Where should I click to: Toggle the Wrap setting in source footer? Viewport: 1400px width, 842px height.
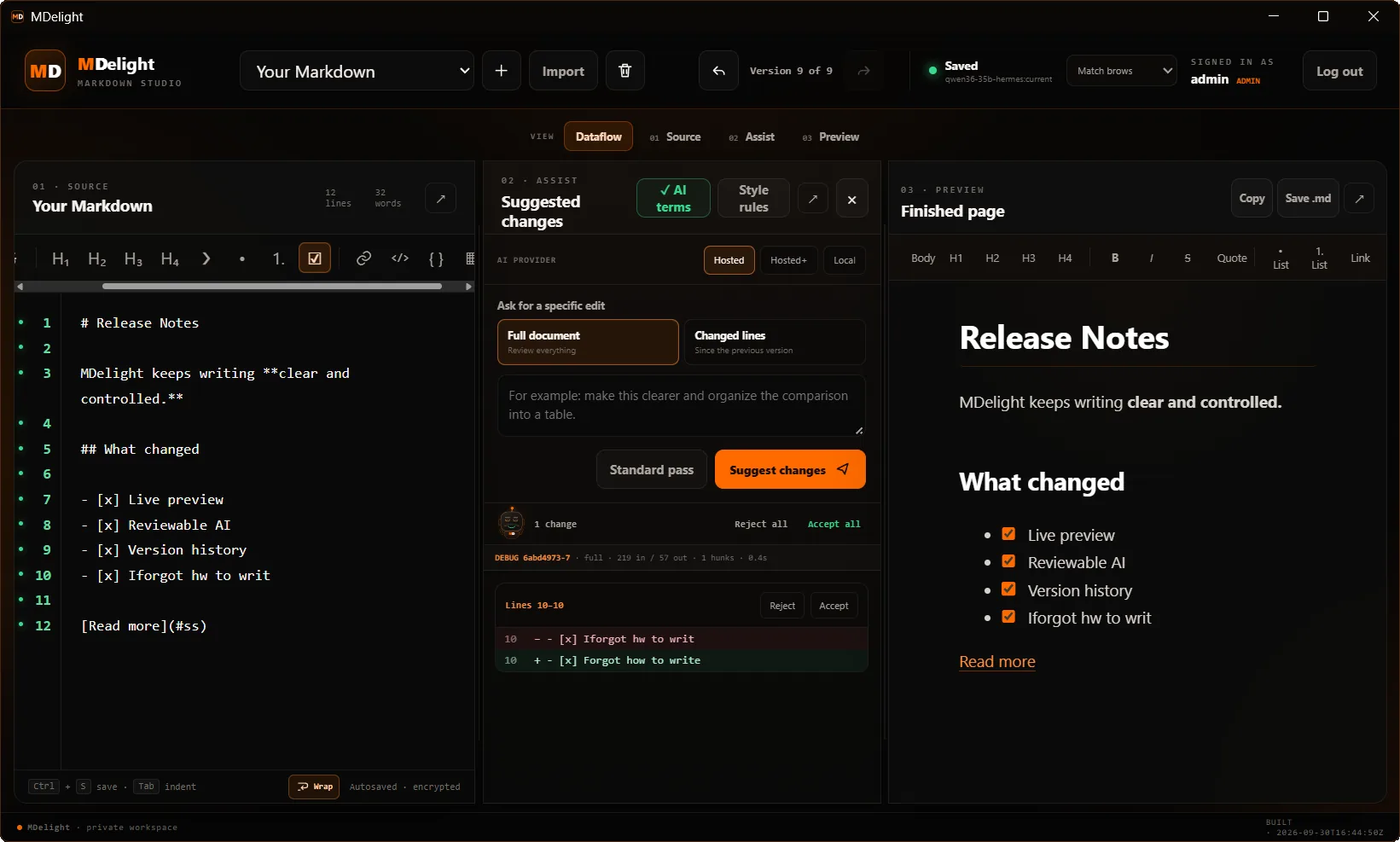pyautogui.click(x=315, y=787)
